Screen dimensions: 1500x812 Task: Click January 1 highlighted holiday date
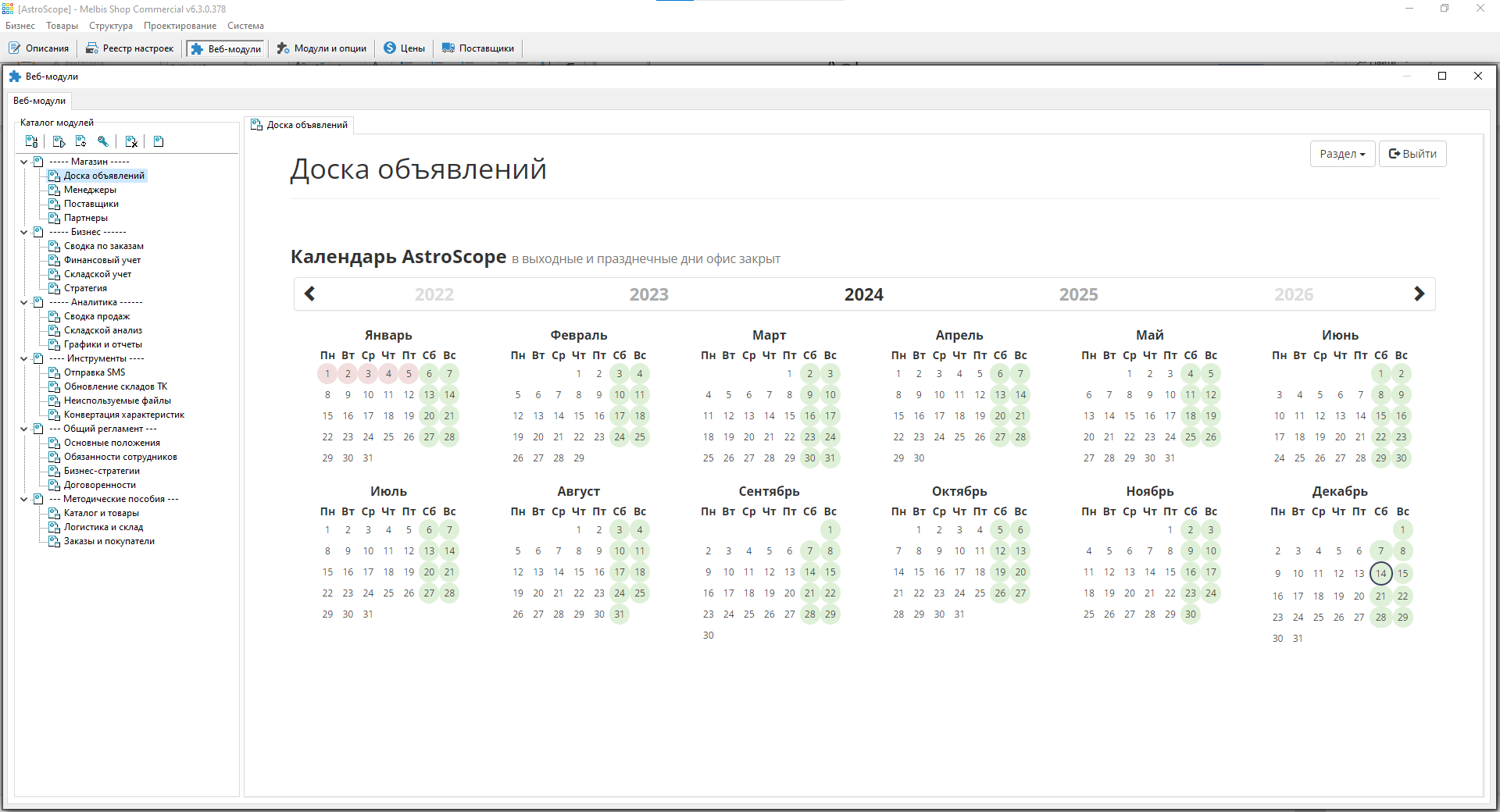[x=327, y=373]
